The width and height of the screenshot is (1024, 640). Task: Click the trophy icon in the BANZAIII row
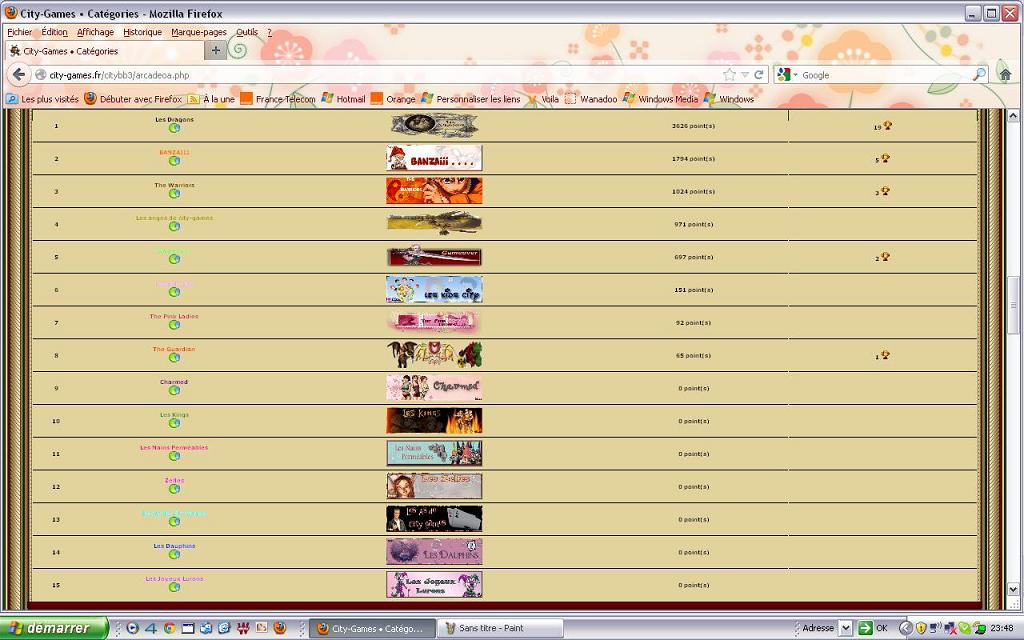[886, 158]
